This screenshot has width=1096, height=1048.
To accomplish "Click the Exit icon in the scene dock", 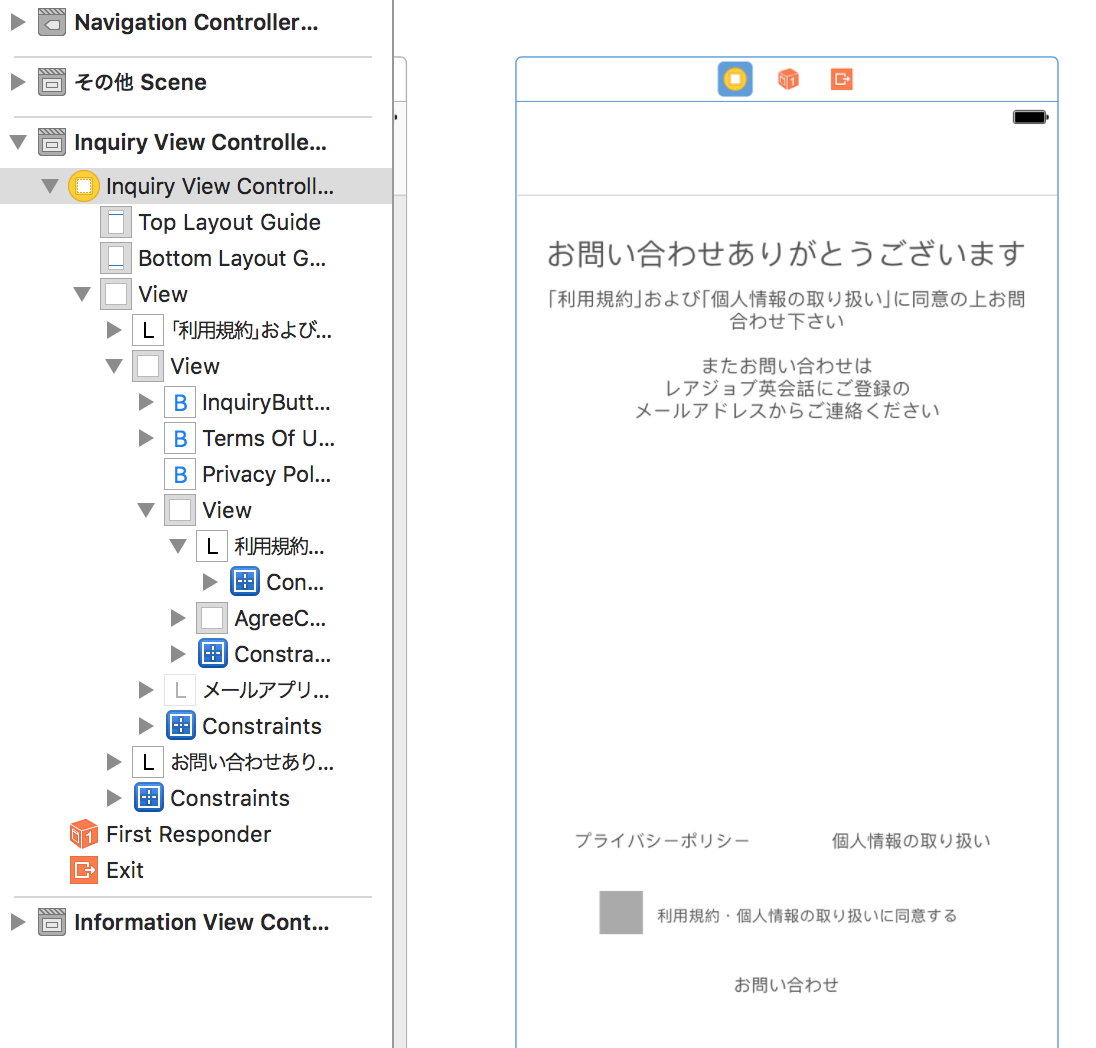I will pos(841,79).
